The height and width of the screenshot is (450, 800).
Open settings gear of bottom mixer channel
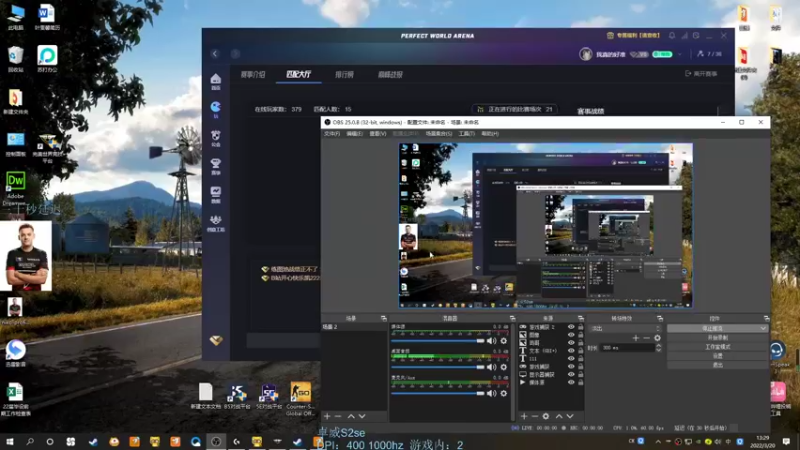pos(504,393)
